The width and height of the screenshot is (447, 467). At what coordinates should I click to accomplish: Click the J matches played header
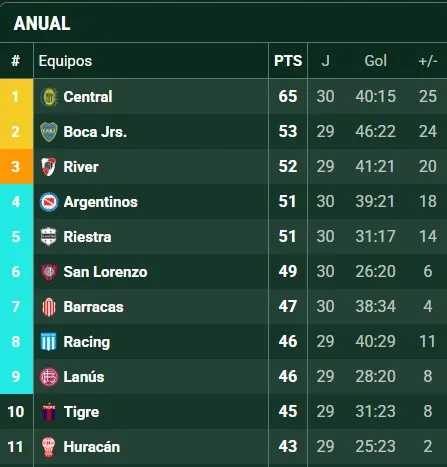pyautogui.click(x=325, y=61)
